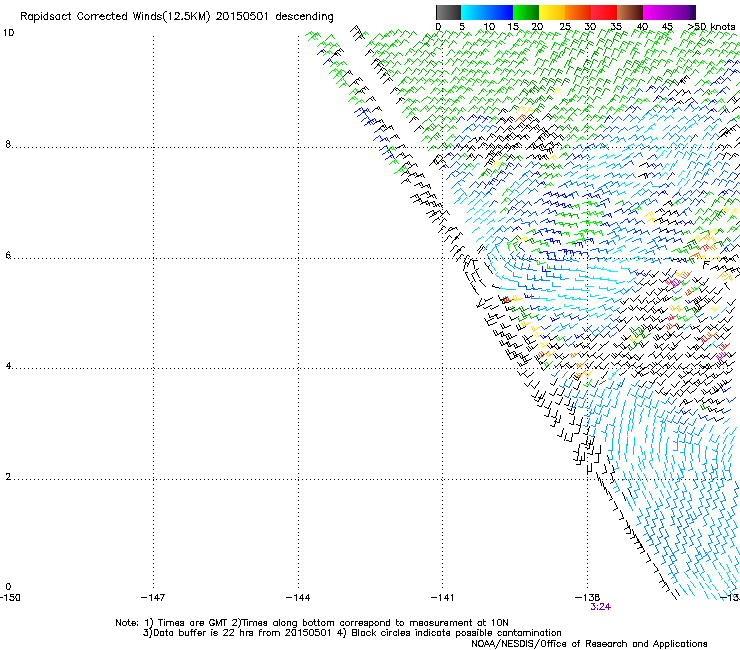Click the '45' label under the color bar

click(667, 27)
